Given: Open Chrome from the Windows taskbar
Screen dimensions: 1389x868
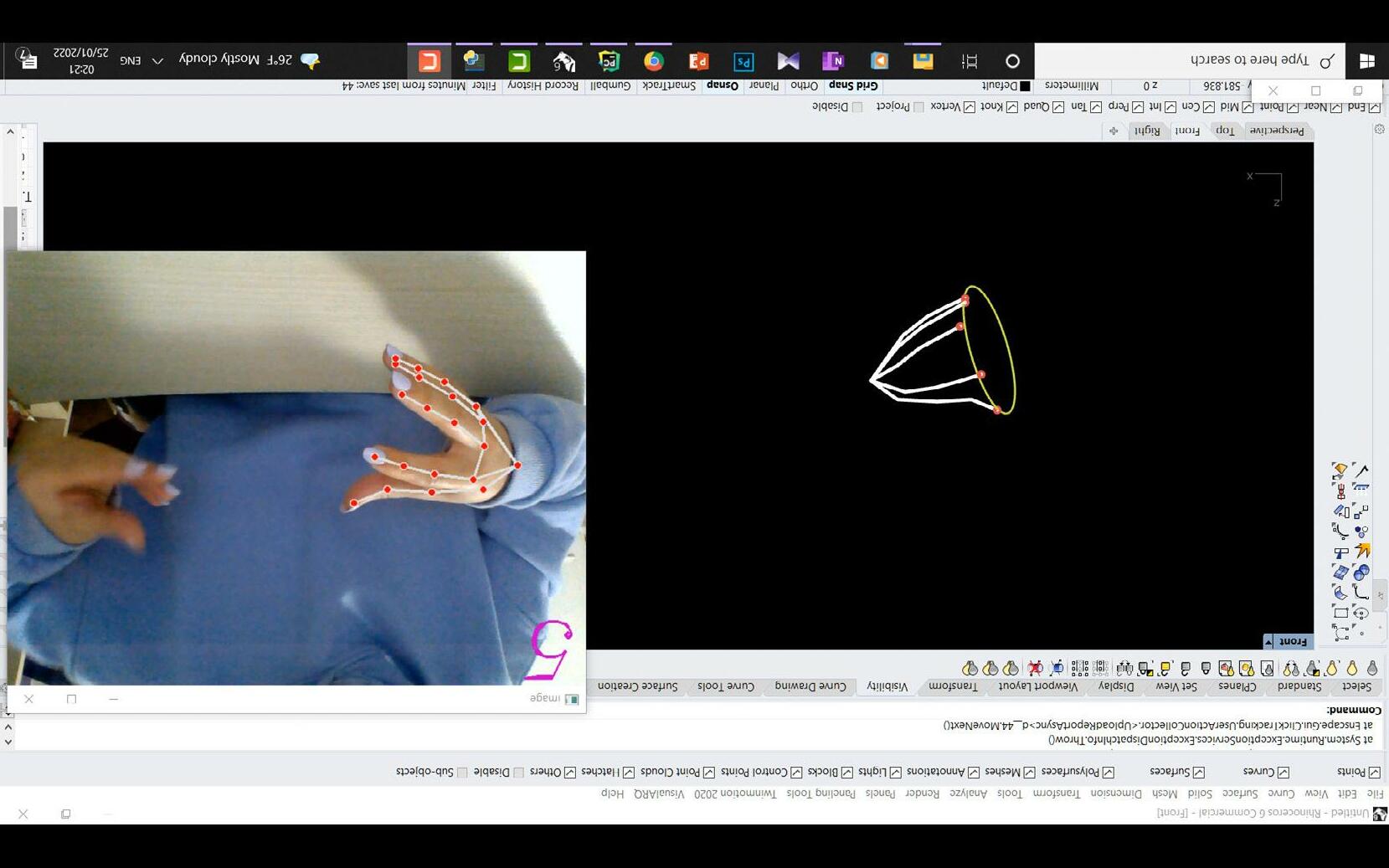Looking at the screenshot, I should tap(654, 61).
